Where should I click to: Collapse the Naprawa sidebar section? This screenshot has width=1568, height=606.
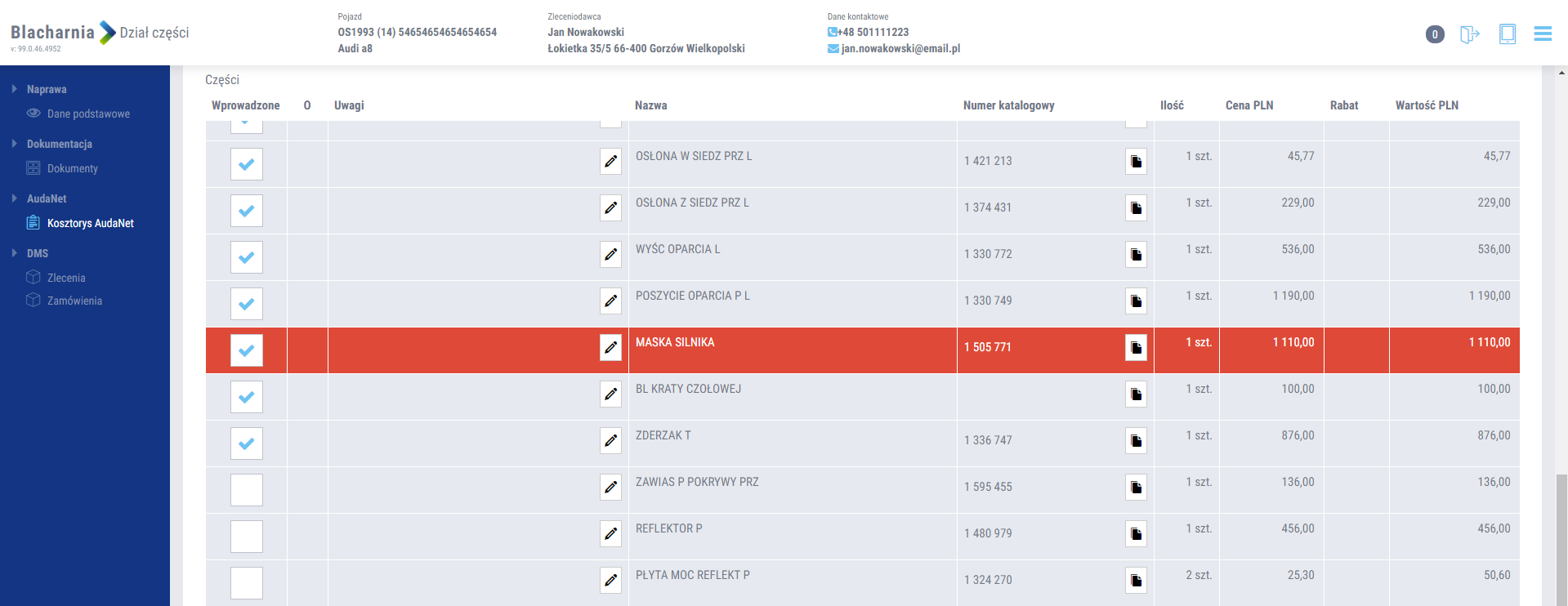click(15, 89)
